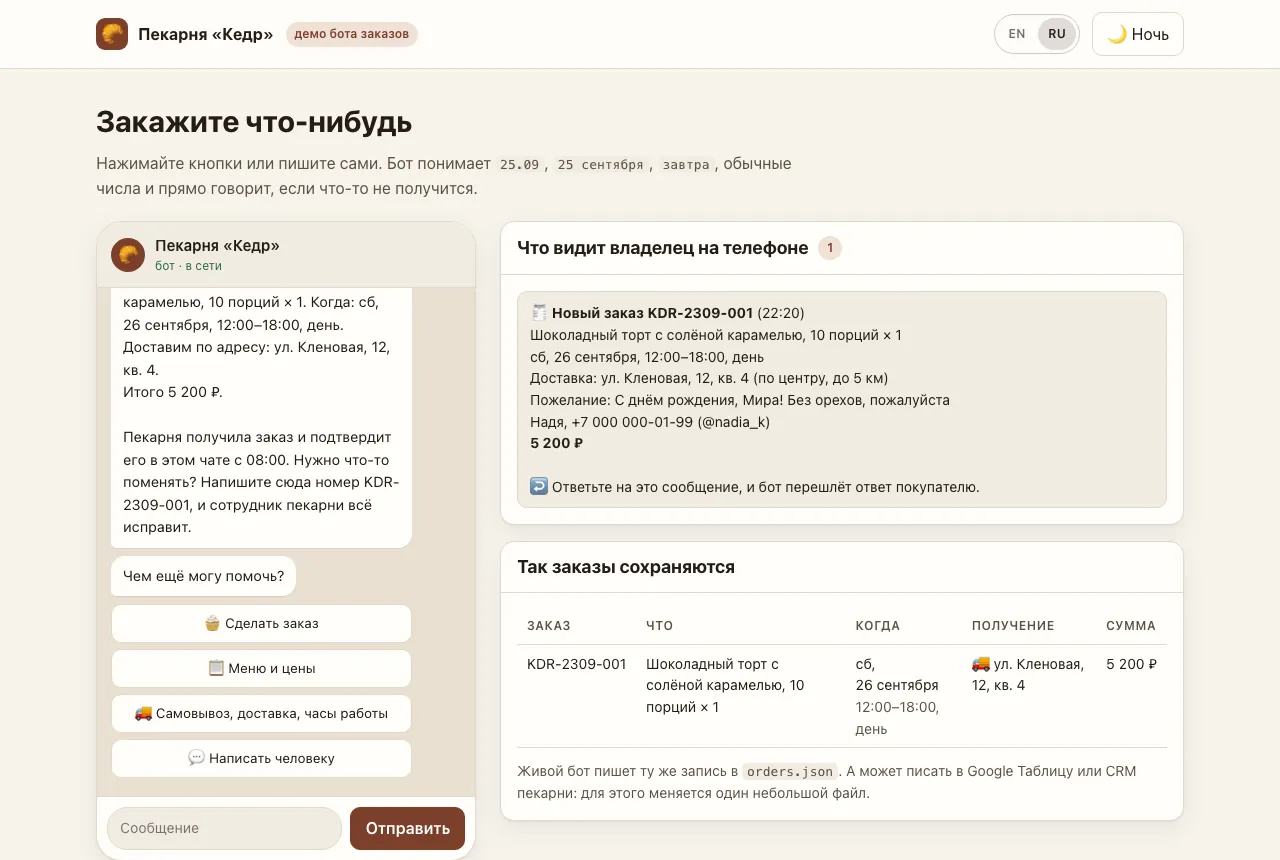Click the bot avatar in chat header
Image resolution: width=1280 pixels, height=860 pixels.
tap(128, 255)
